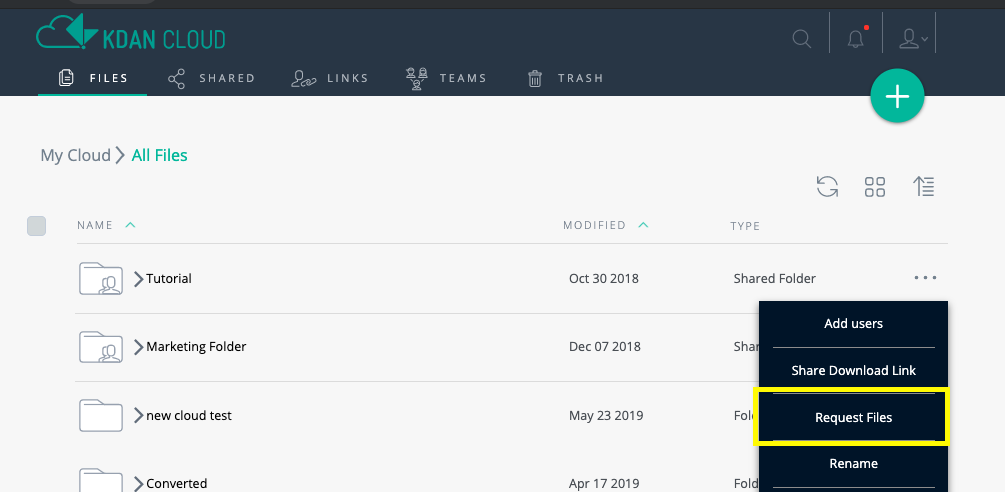
Task: Click the sort order icon
Action: point(924,186)
